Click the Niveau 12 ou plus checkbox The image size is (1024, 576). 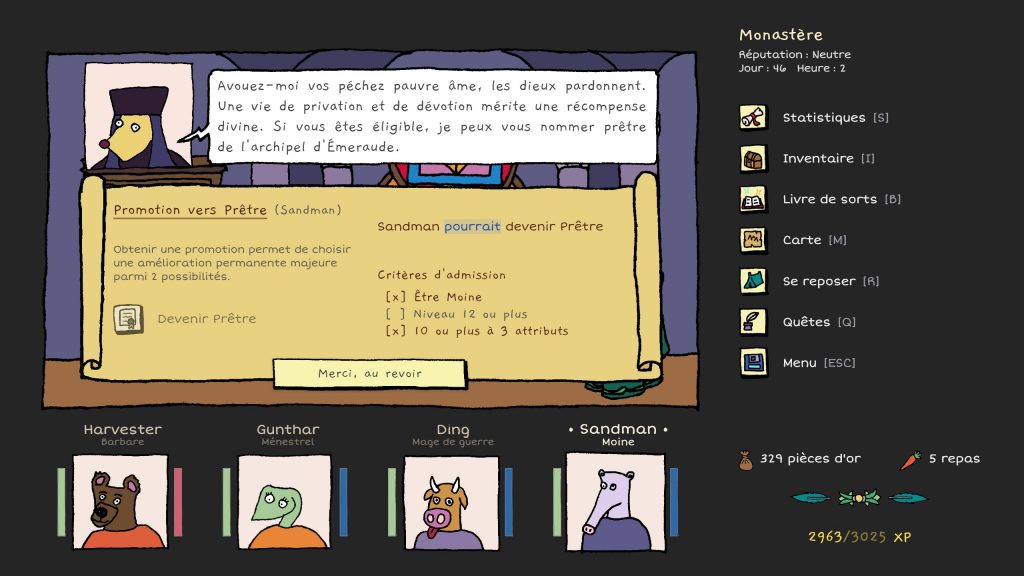(395, 314)
